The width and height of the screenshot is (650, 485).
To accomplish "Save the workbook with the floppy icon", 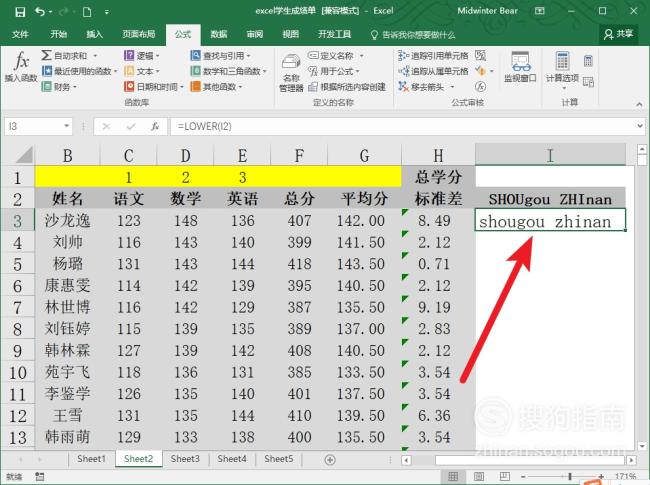I will click(x=20, y=12).
